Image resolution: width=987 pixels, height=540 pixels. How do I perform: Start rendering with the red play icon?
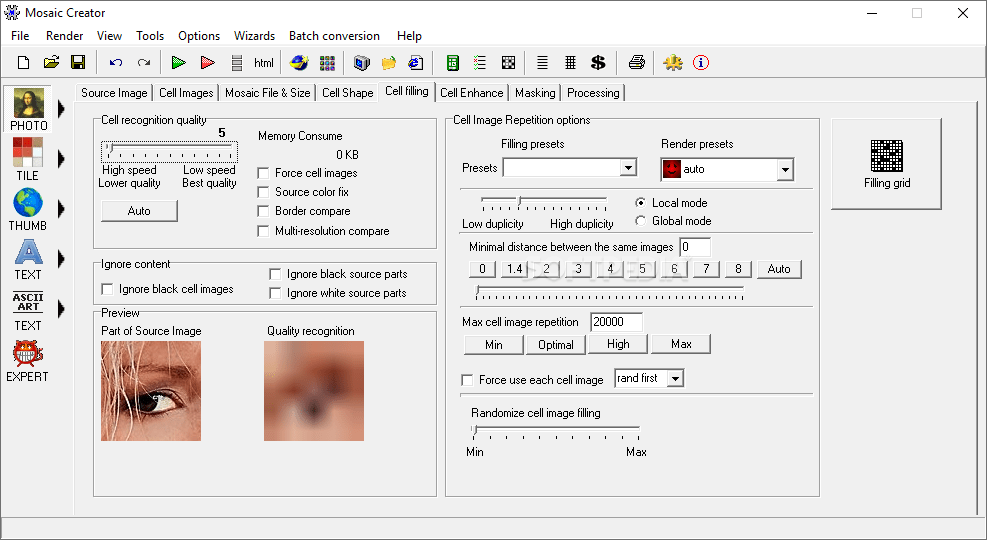point(208,62)
